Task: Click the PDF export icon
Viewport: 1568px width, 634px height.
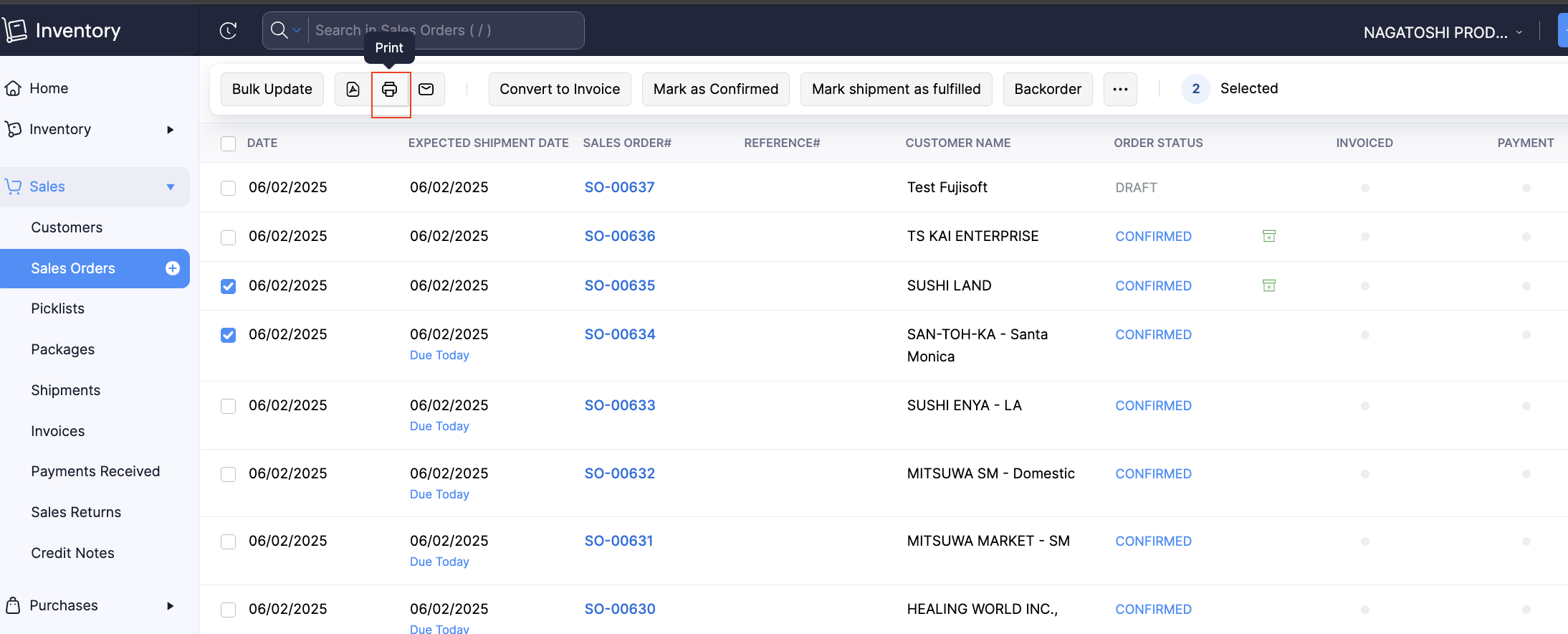Action: pyautogui.click(x=353, y=89)
